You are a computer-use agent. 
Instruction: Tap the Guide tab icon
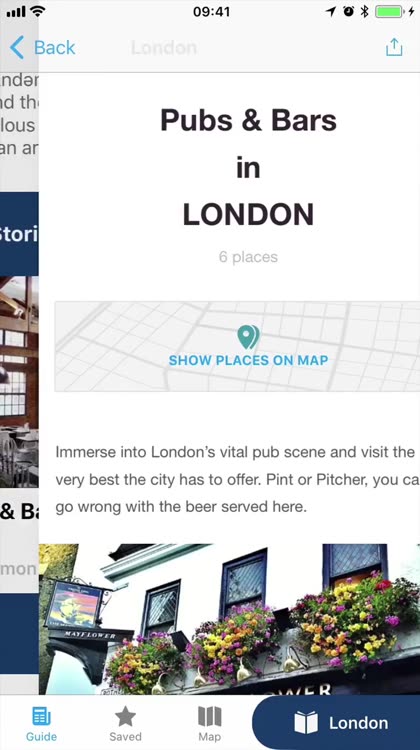42,717
